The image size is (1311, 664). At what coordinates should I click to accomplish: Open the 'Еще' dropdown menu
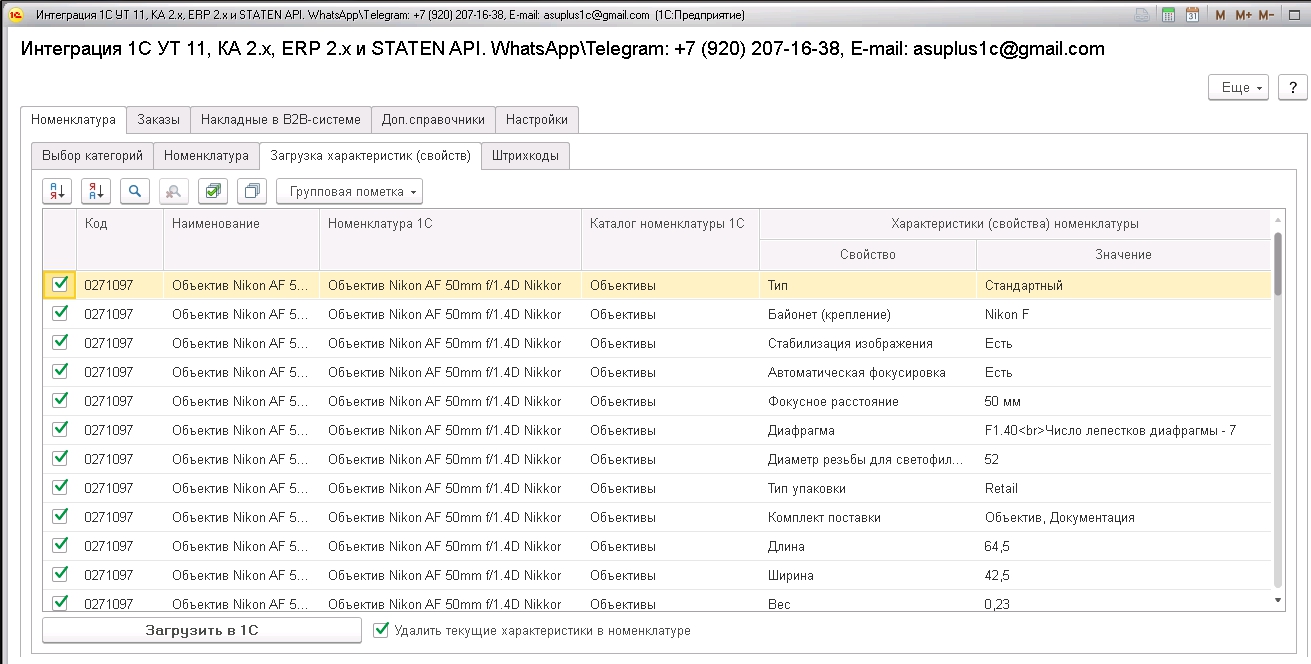click(x=1238, y=88)
